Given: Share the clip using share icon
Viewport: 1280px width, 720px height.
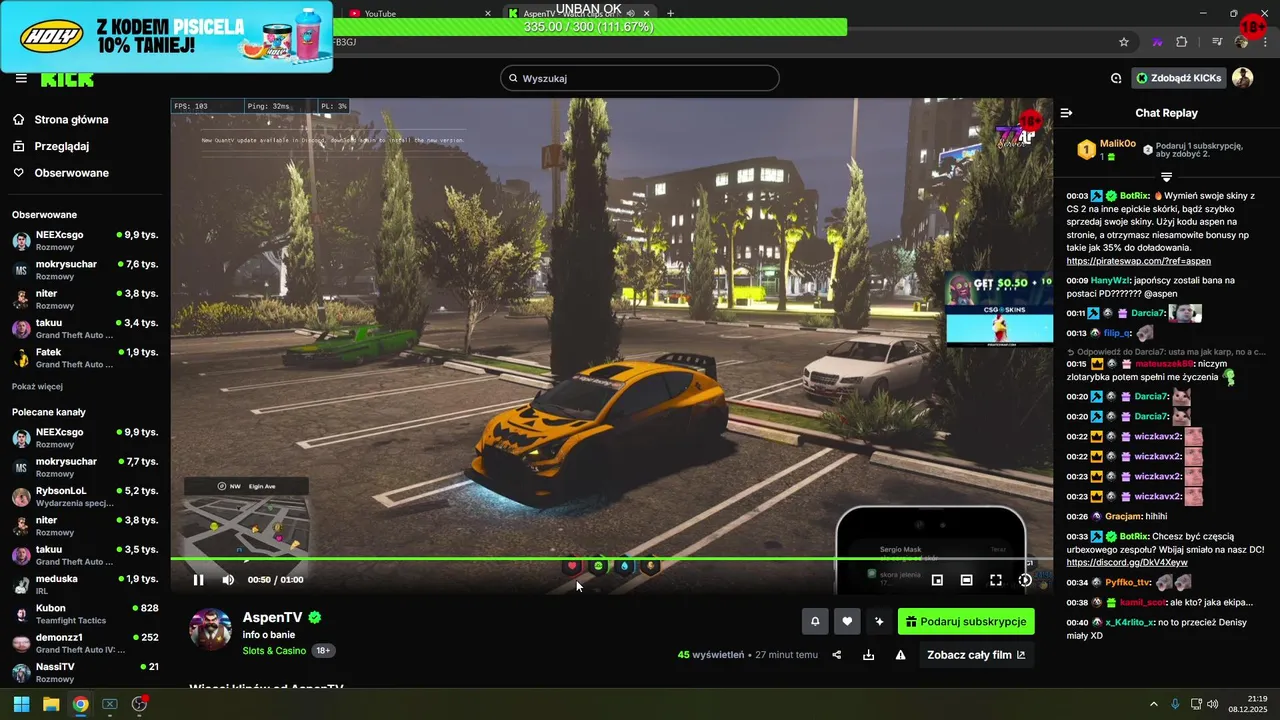Looking at the screenshot, I should [837, 655].
